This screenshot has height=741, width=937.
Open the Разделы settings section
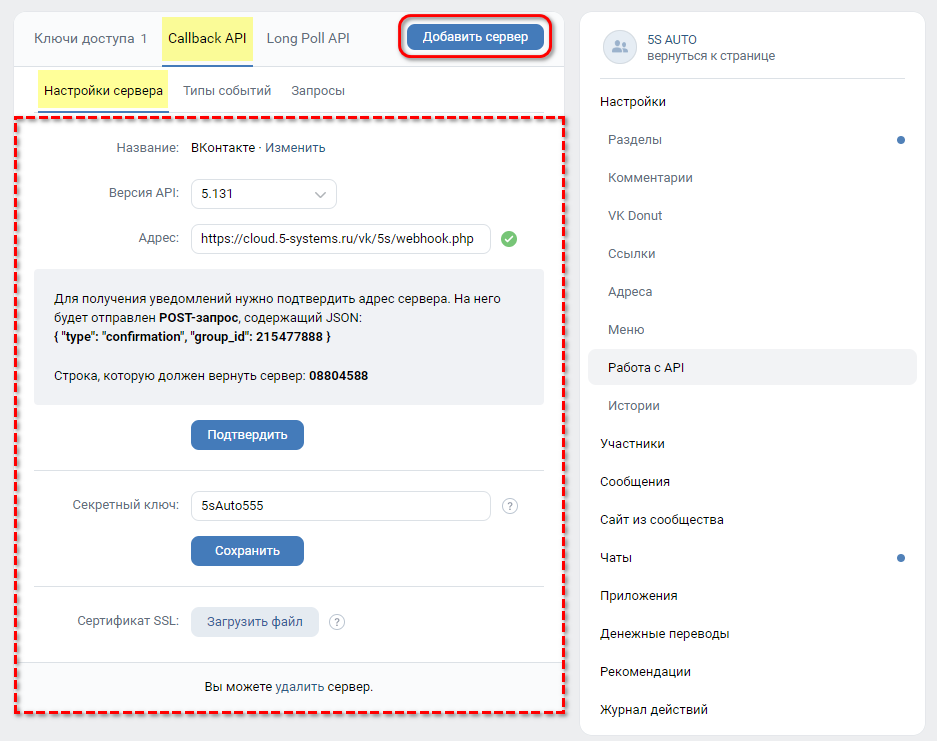click(x=635, y=140)
